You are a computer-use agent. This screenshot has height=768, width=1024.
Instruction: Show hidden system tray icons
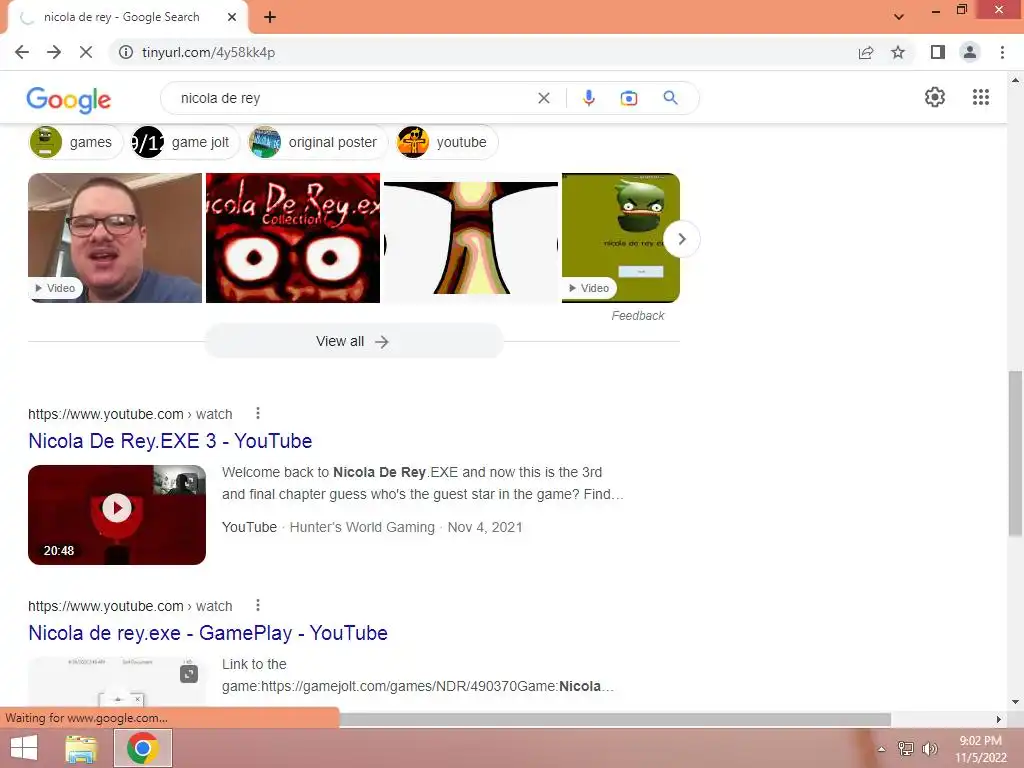click(881, 749)
